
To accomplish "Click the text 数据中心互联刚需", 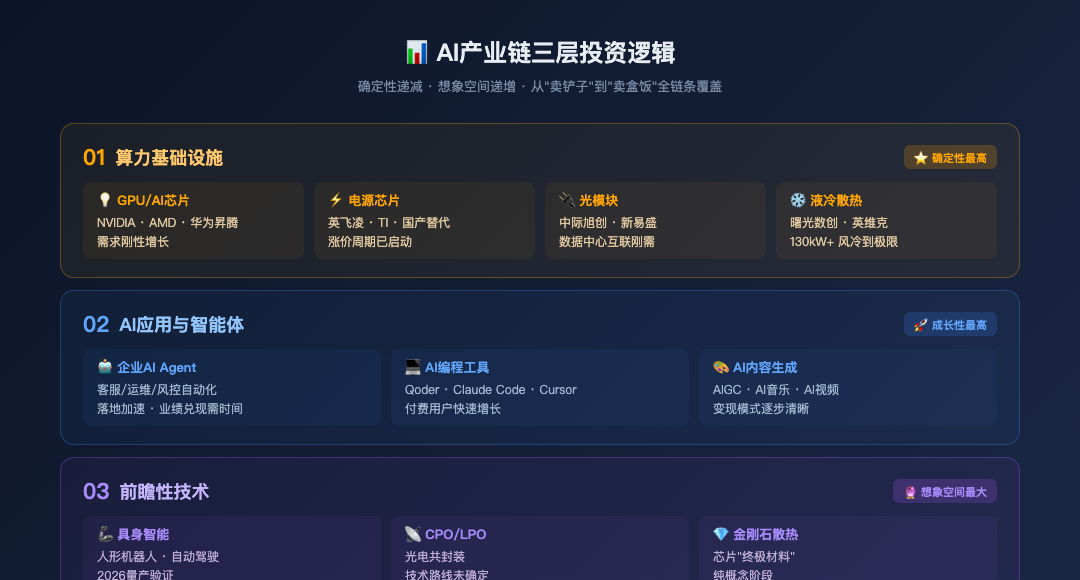I will pos(607,242).
